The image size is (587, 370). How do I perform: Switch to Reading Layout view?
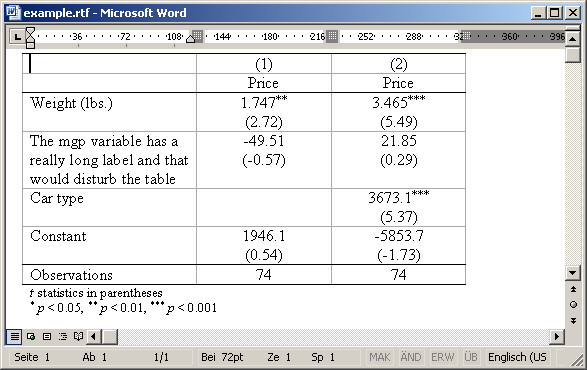78,337
